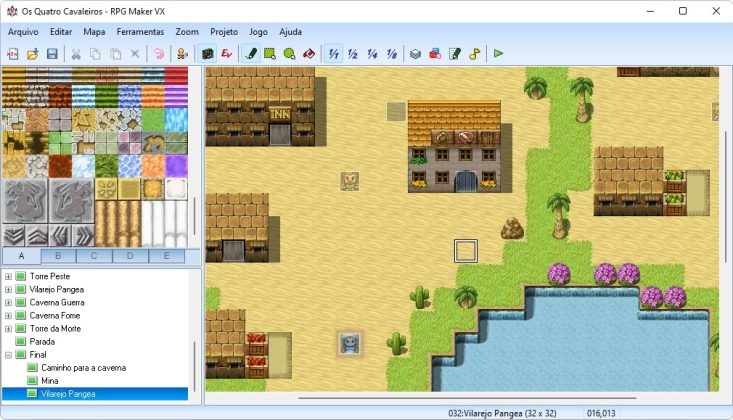
Task: Set map zoom to 1/4 scale
Action: click(373, 54)
